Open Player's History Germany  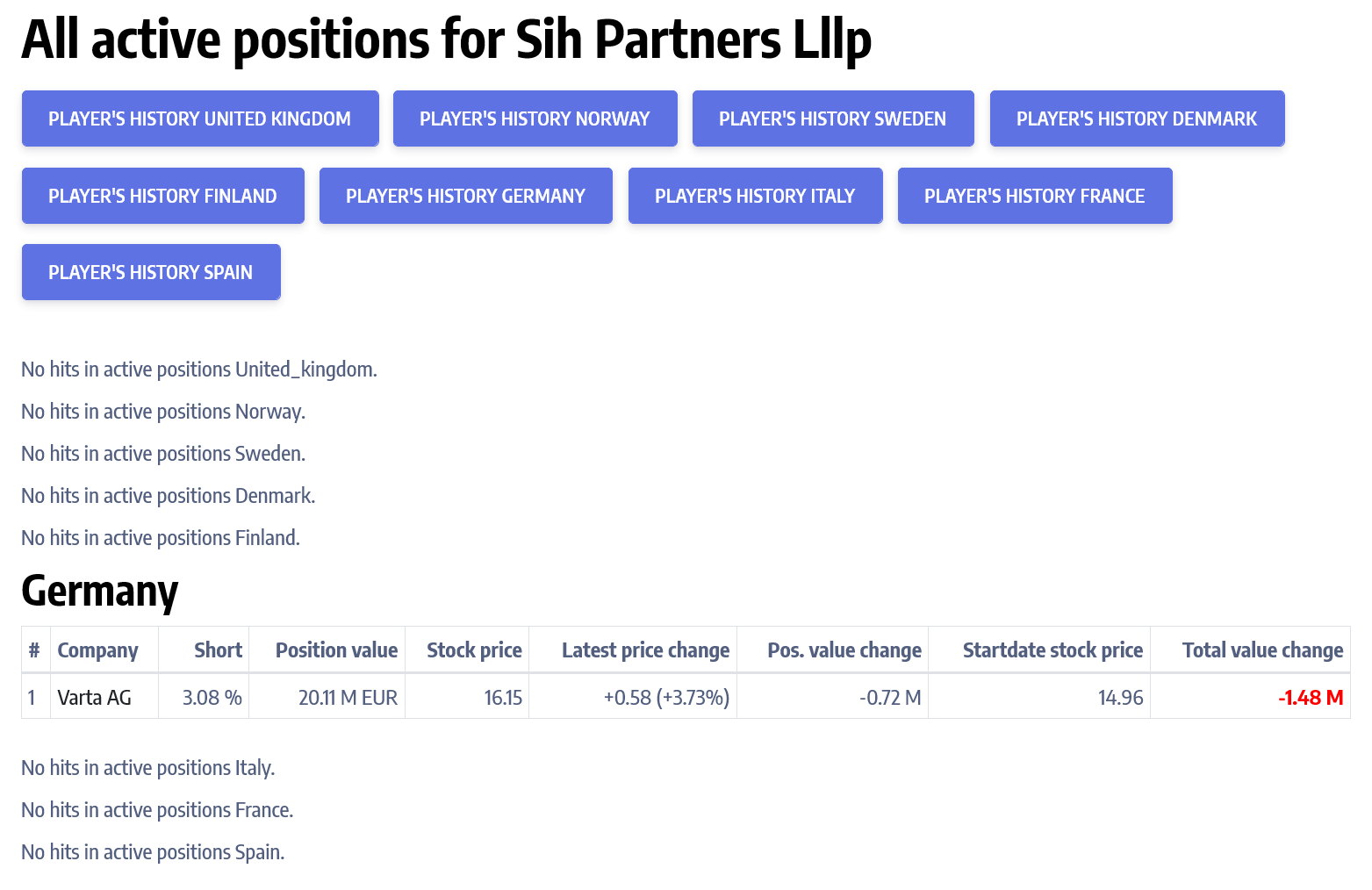[x=465, y=196]
